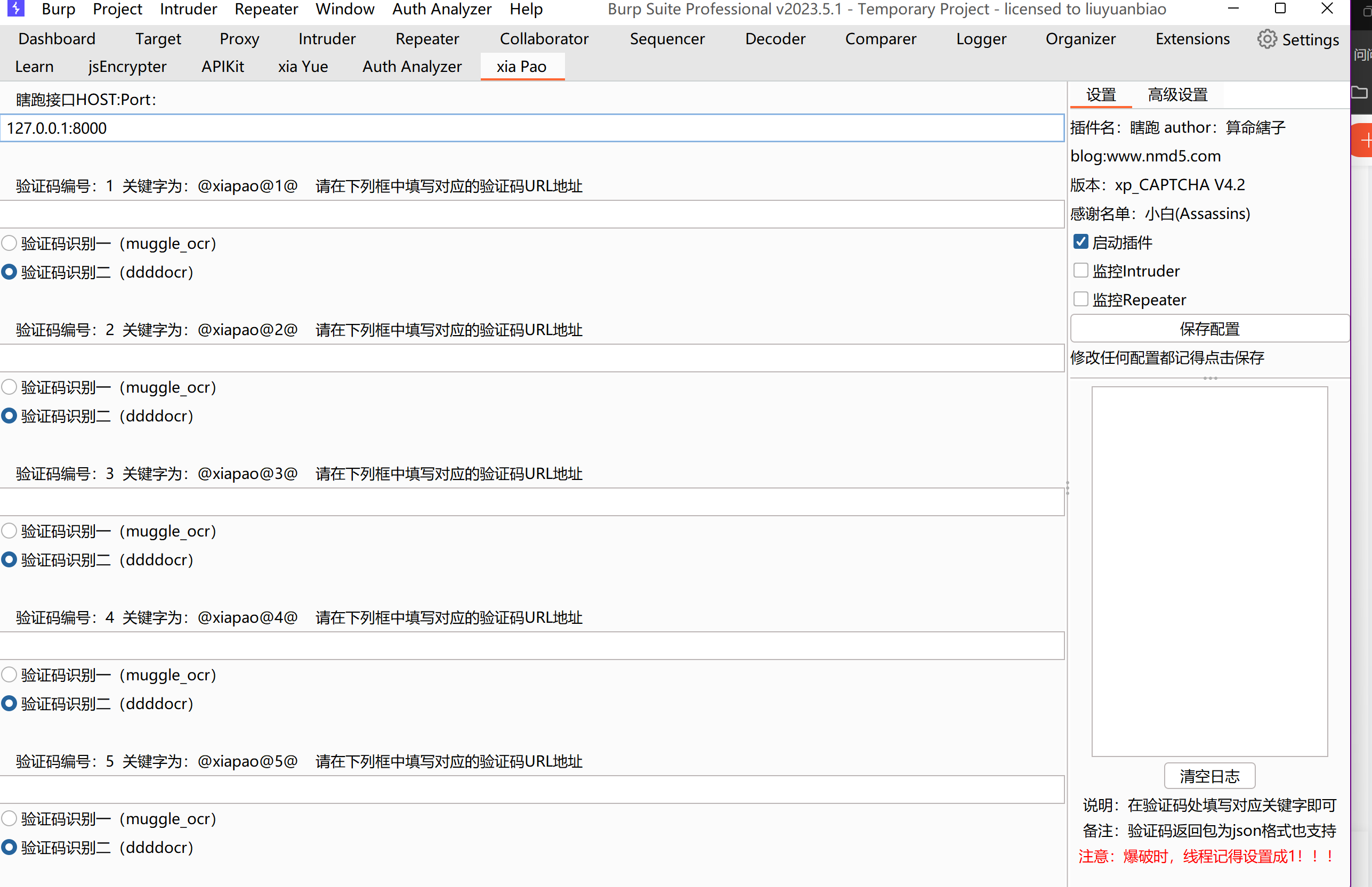Maximize the Burp Suite window
Viewport: 1372px width, 887px height.
coord(1280,9)
